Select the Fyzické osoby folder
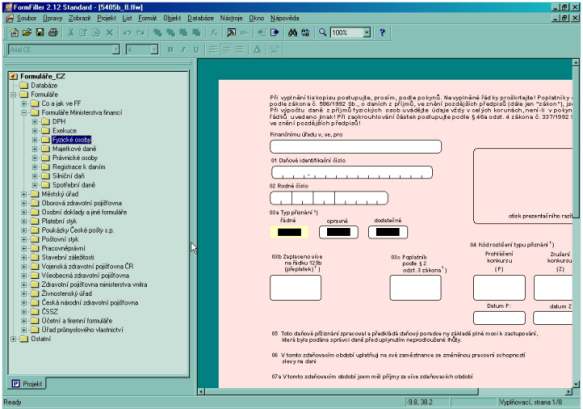Image resolution: width=583 pixels, height=409 pixels. (71, 140)
